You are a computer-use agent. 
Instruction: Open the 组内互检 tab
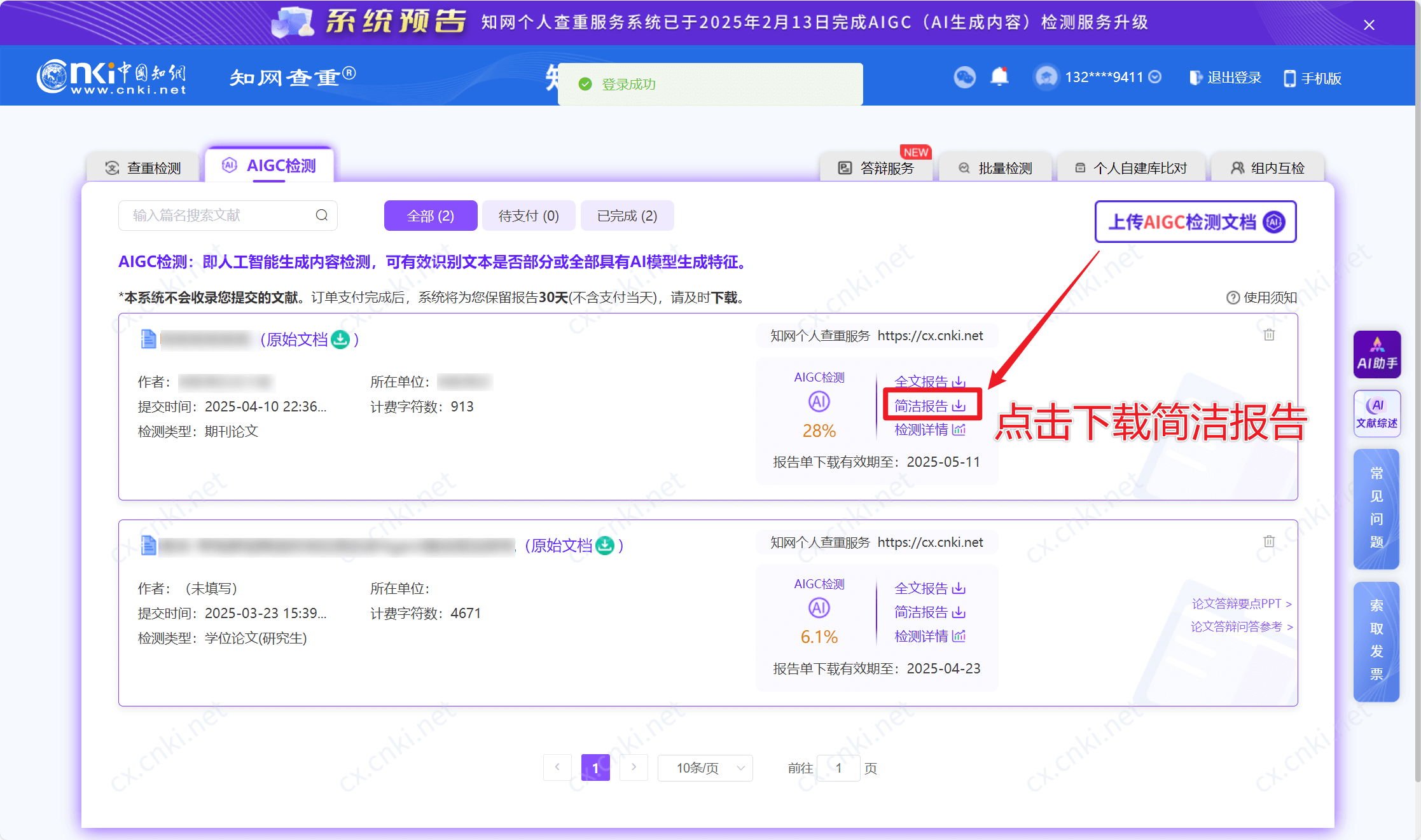point(1268,168)
